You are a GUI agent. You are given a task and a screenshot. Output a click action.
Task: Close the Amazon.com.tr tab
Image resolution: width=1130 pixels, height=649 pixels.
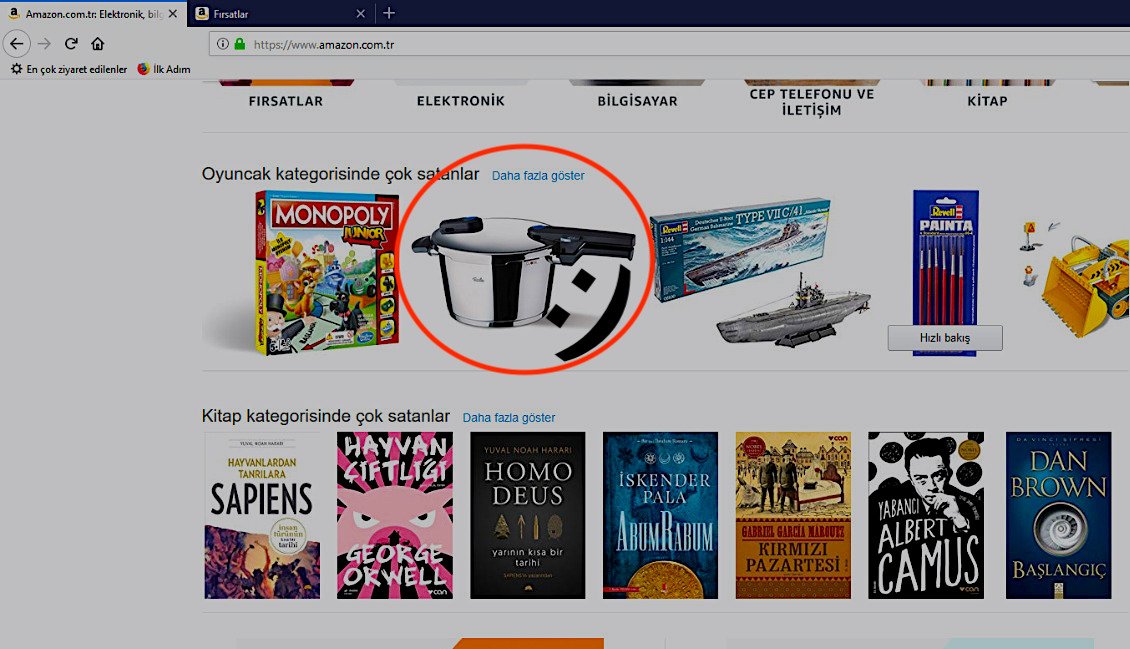[172, 14]
